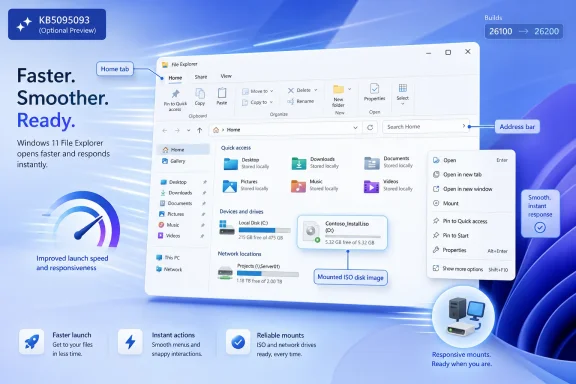This screenshot has width=576, height=384.
Task: Click the Select grid icon
Action: (x=403, y=88)
